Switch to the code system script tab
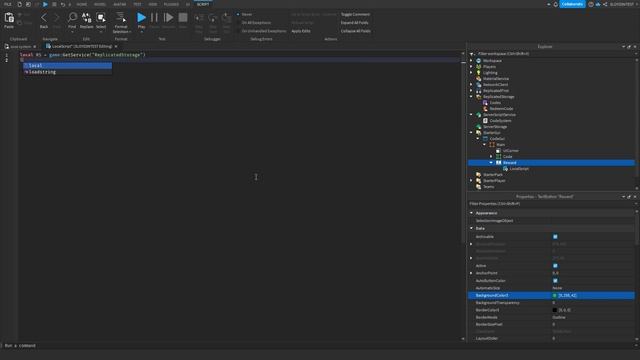 tap(20, 47)
